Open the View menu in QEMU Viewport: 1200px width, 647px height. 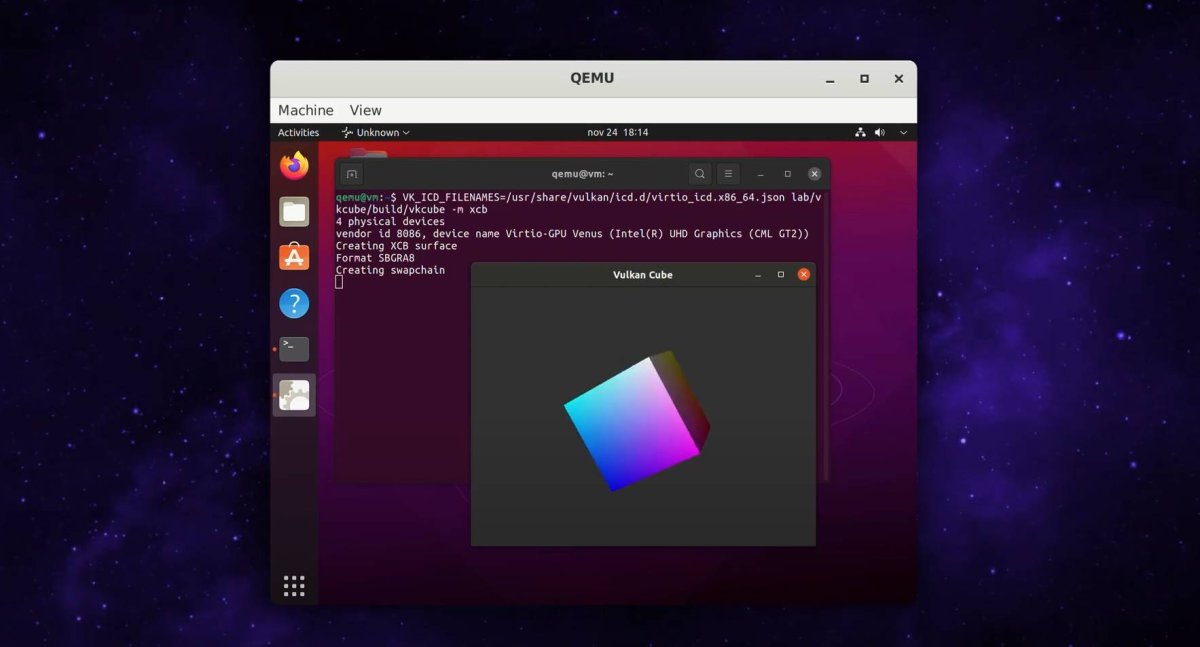pyautogui.click(x=365, y=110)
